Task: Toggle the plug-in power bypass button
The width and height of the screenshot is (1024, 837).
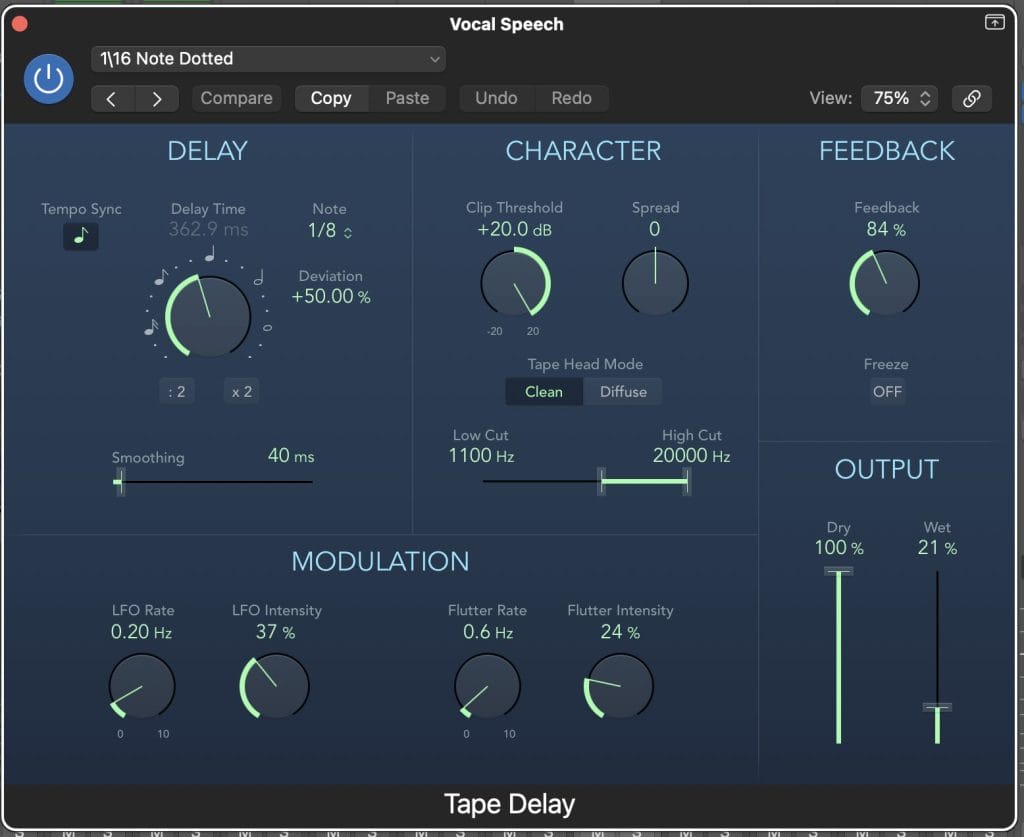Action: coord(49,79)
